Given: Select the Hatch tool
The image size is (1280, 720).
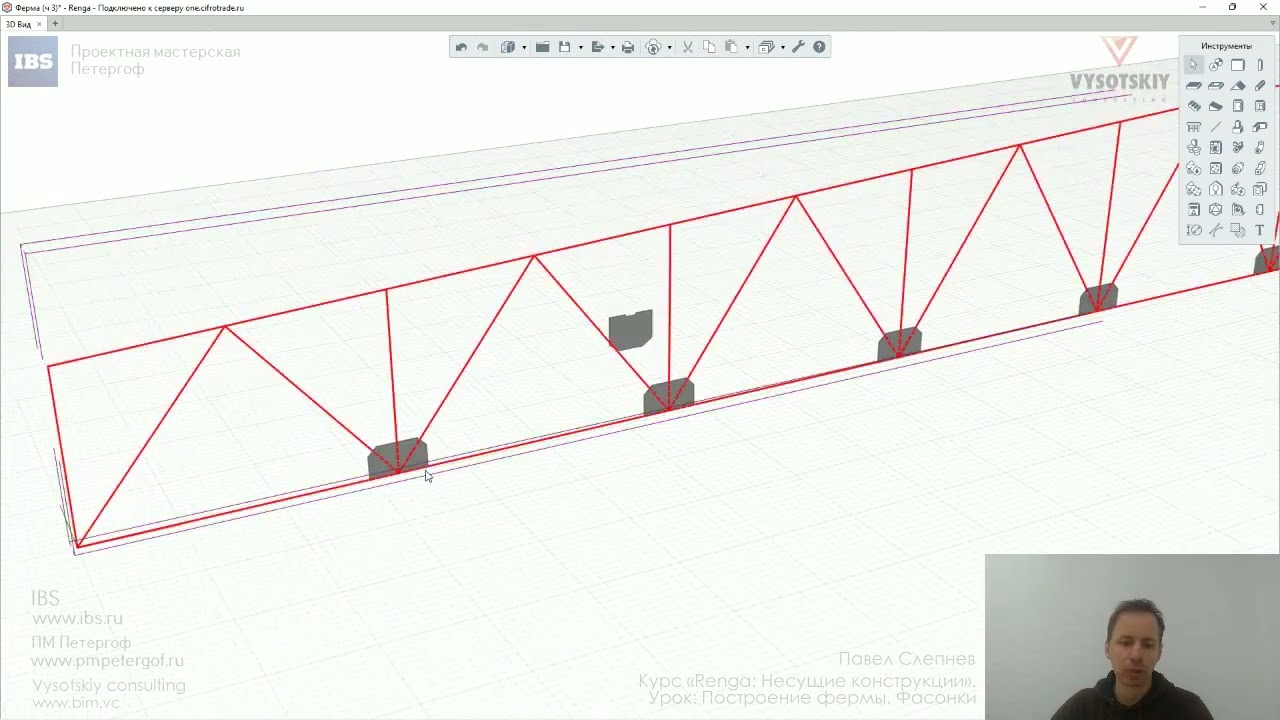Looking at the screenshot, I should coord(1238,230).
